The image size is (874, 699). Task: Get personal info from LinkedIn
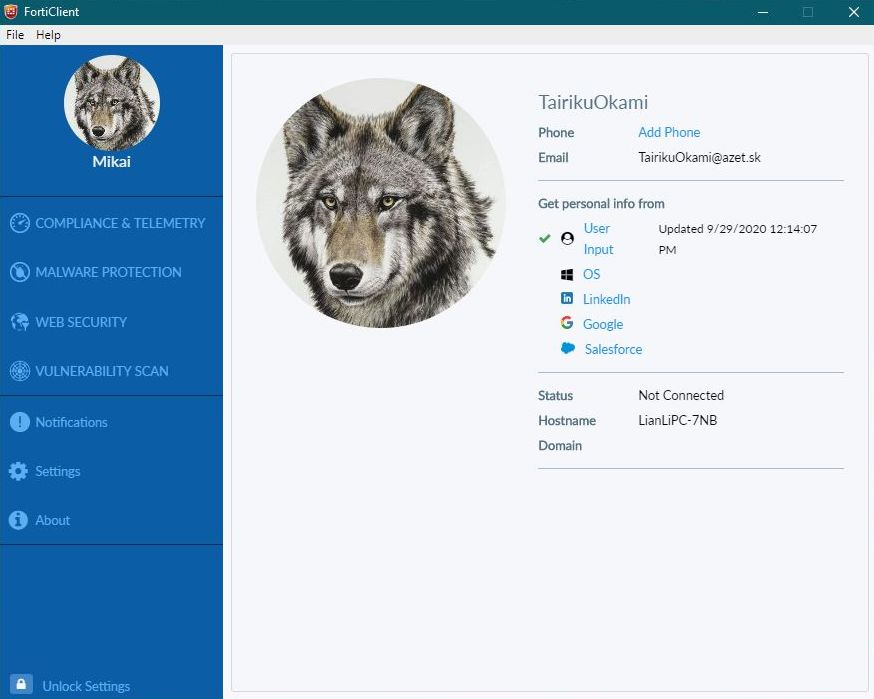tap(606, 299)
